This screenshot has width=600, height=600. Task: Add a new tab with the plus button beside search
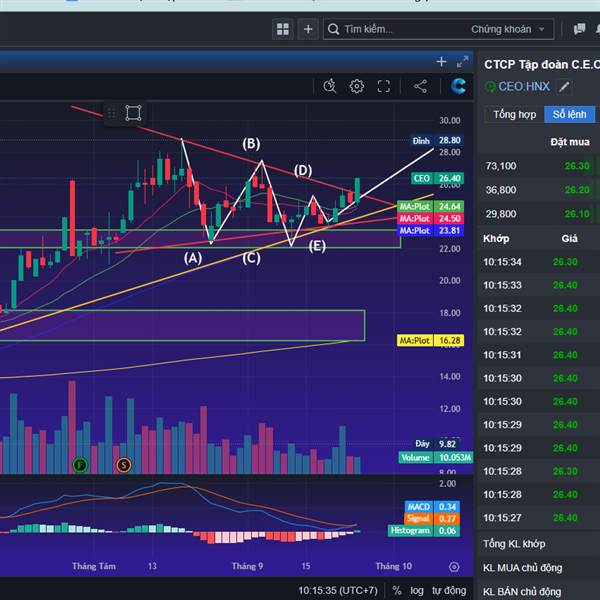(308, 29)
